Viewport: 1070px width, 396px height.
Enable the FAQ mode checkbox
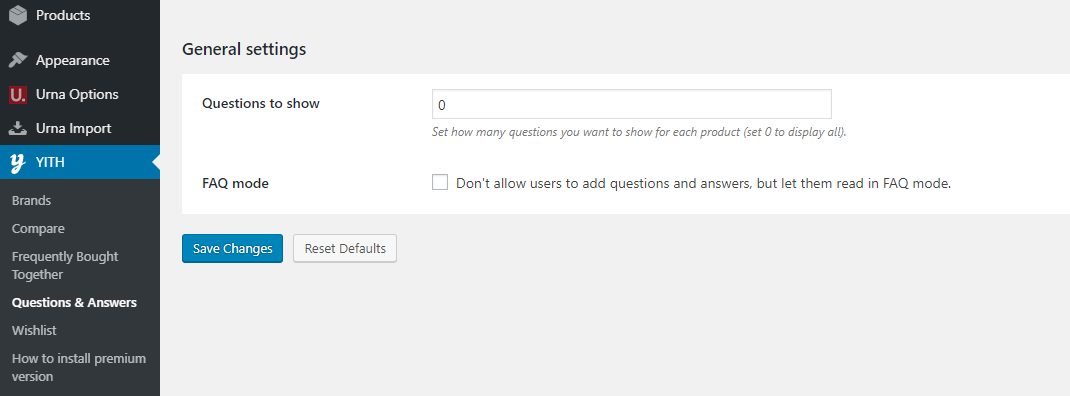pyautogui.click(x=440, y=182)
